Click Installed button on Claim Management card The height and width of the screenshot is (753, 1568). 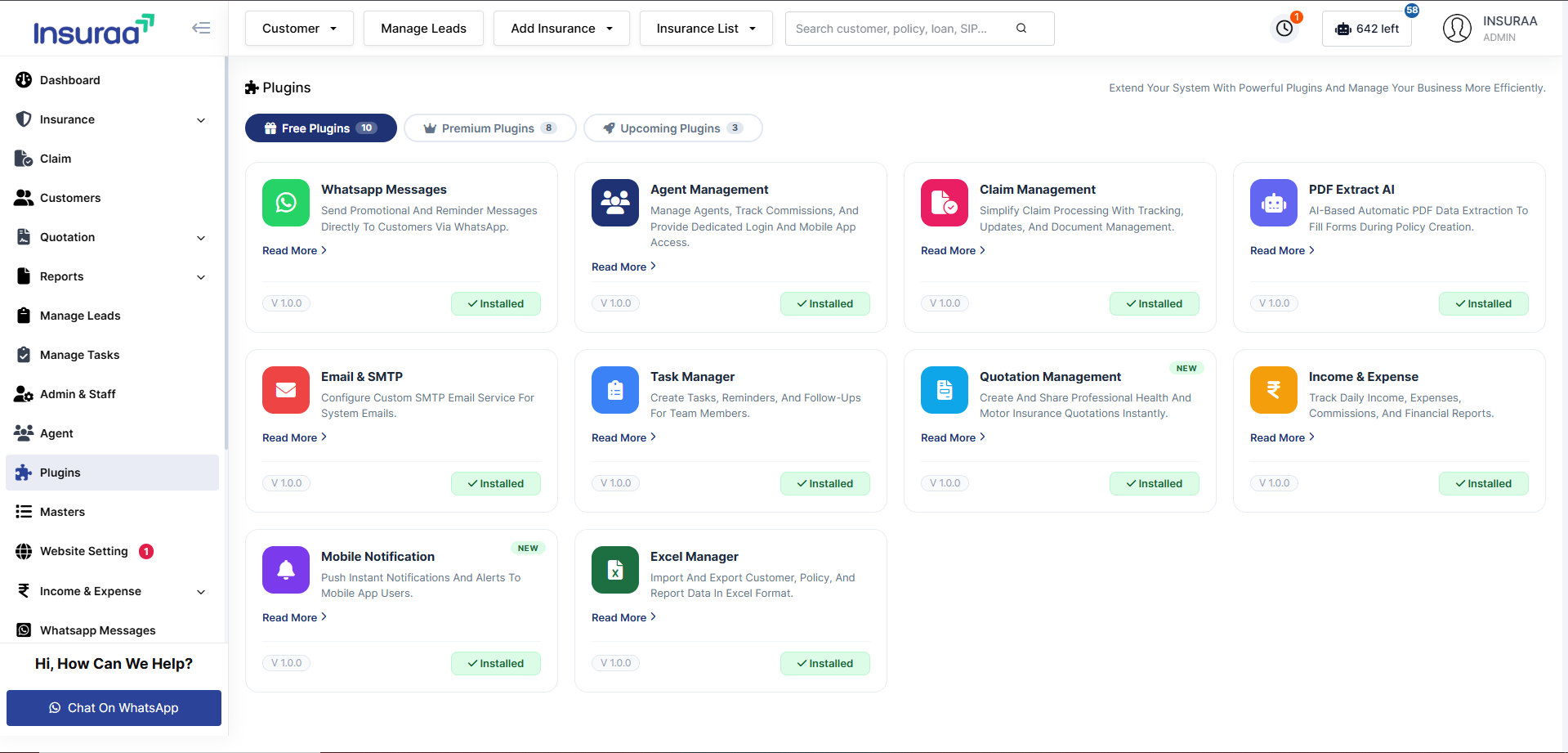1155,304
